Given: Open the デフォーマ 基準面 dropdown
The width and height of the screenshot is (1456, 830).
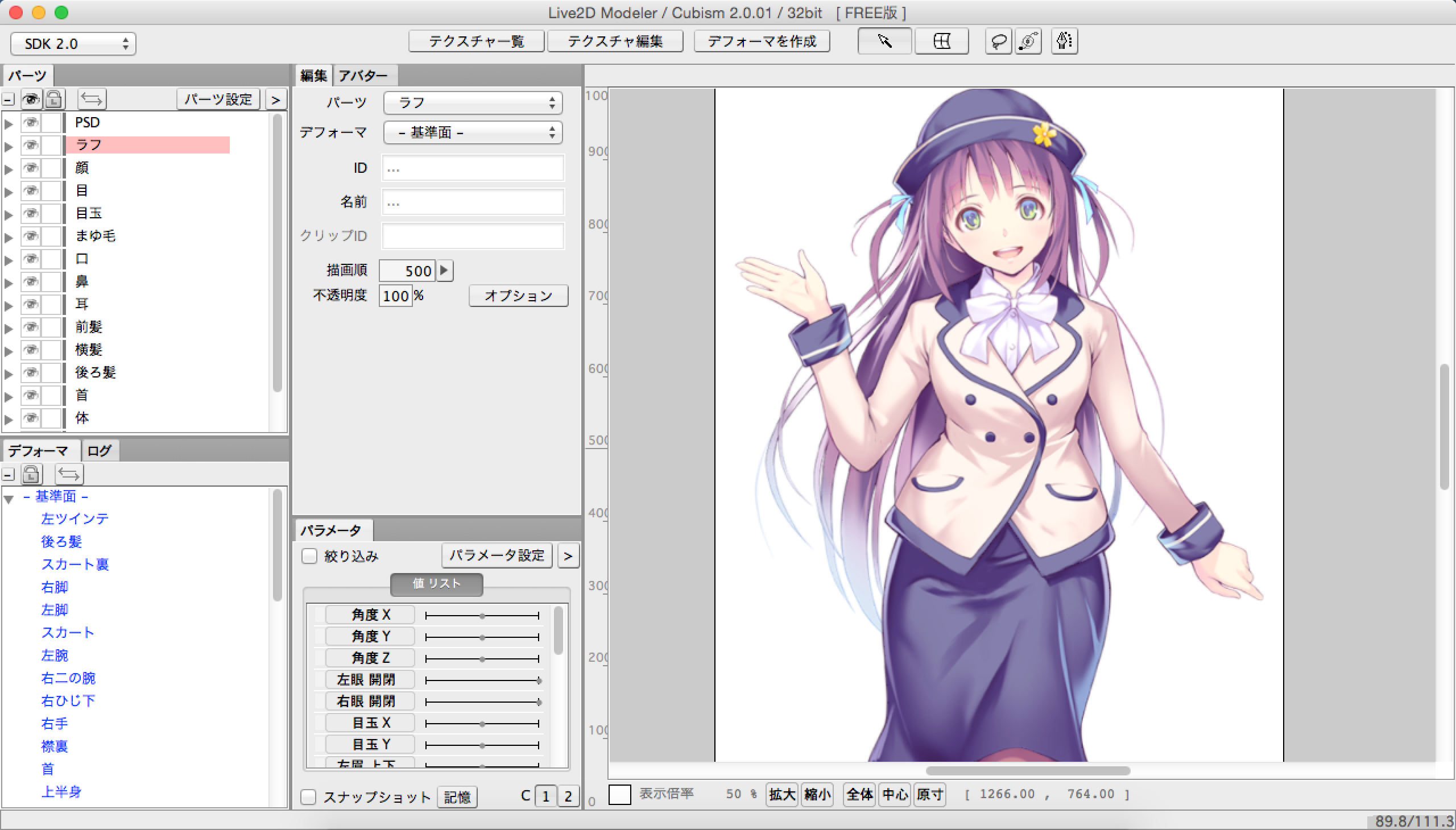Looking at the screenshot, I should coord(473,132).
